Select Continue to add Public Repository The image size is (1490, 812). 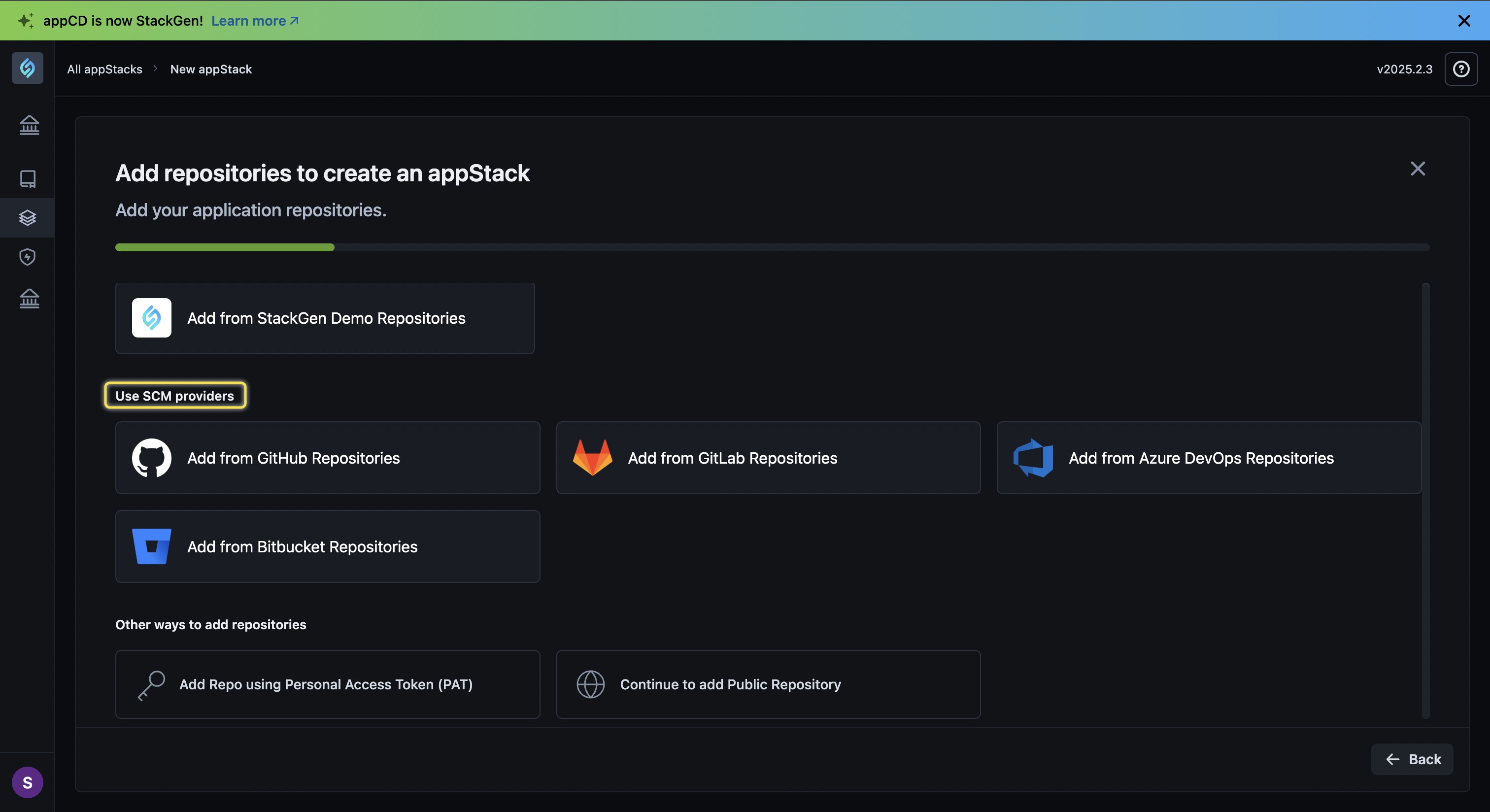point(768,684)
